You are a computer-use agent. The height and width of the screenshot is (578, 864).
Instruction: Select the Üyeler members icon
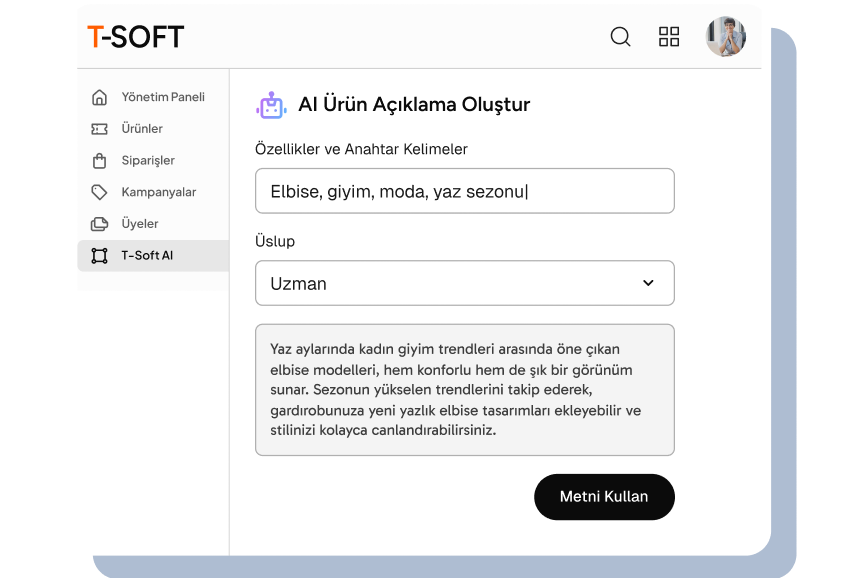pyautogui.click(x=101, y=224)
